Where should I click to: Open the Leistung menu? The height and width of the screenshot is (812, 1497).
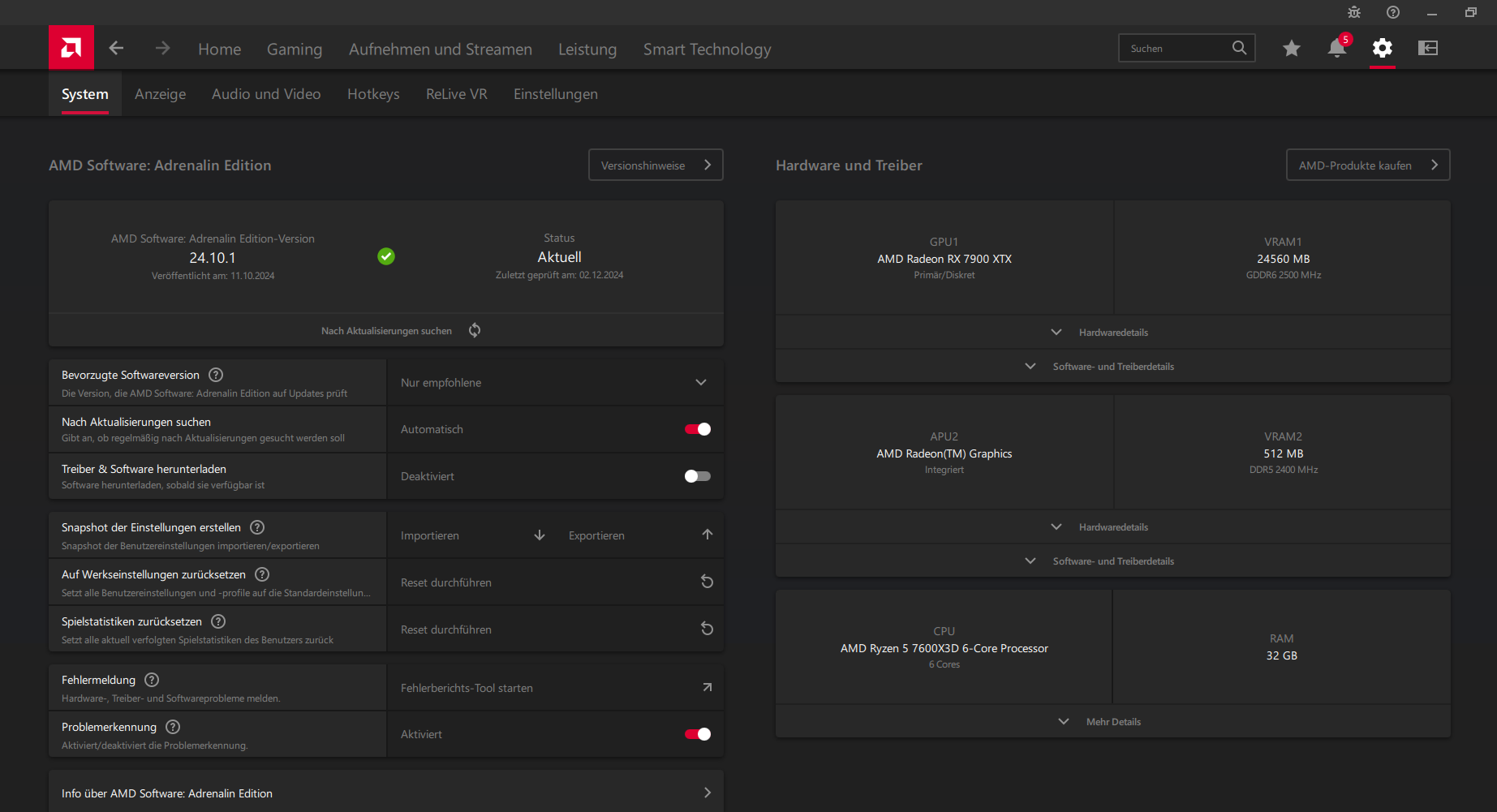pyautogui.click(x=587, y=49)
